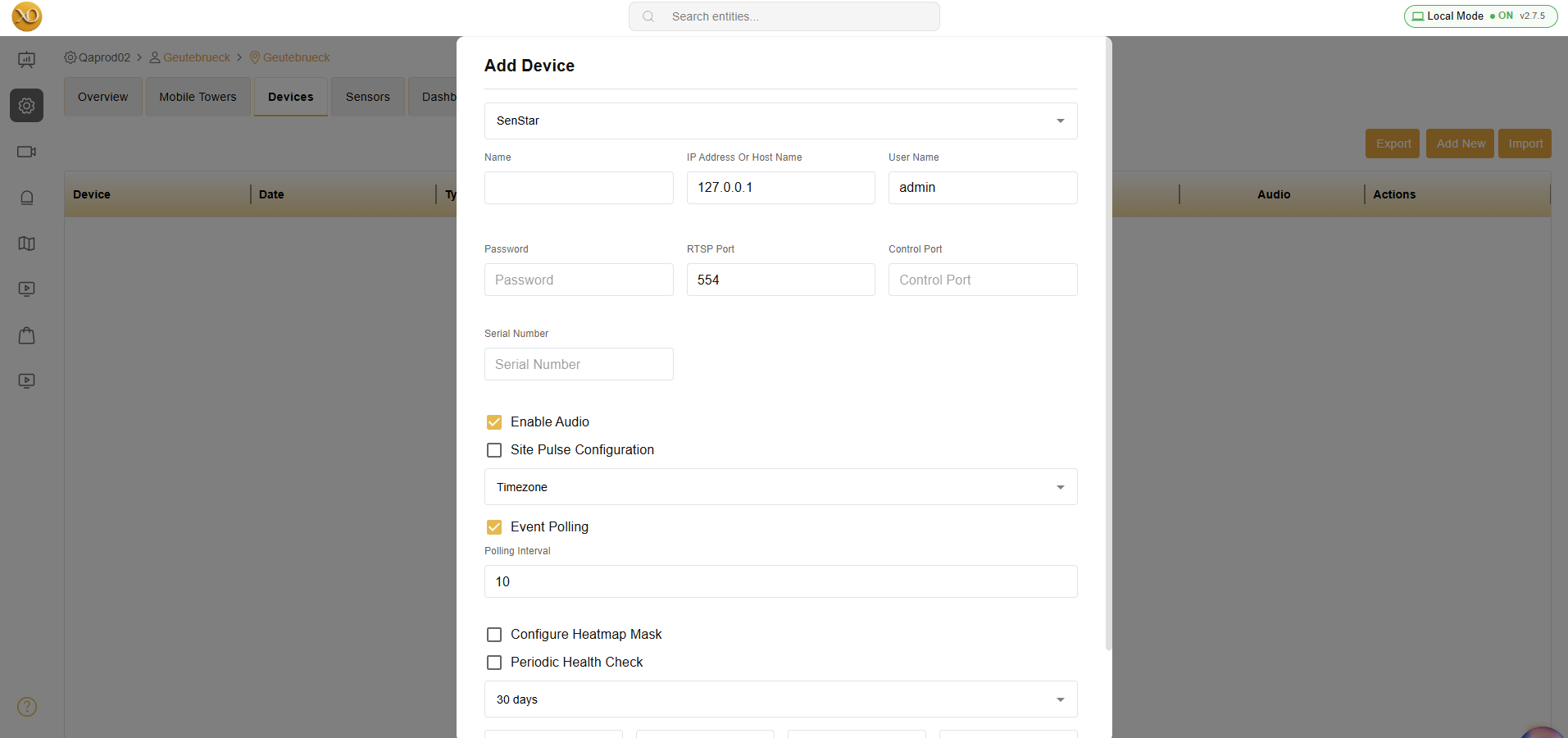
Task: Open the map icon in the sidebar
Action: pos(26,244)
